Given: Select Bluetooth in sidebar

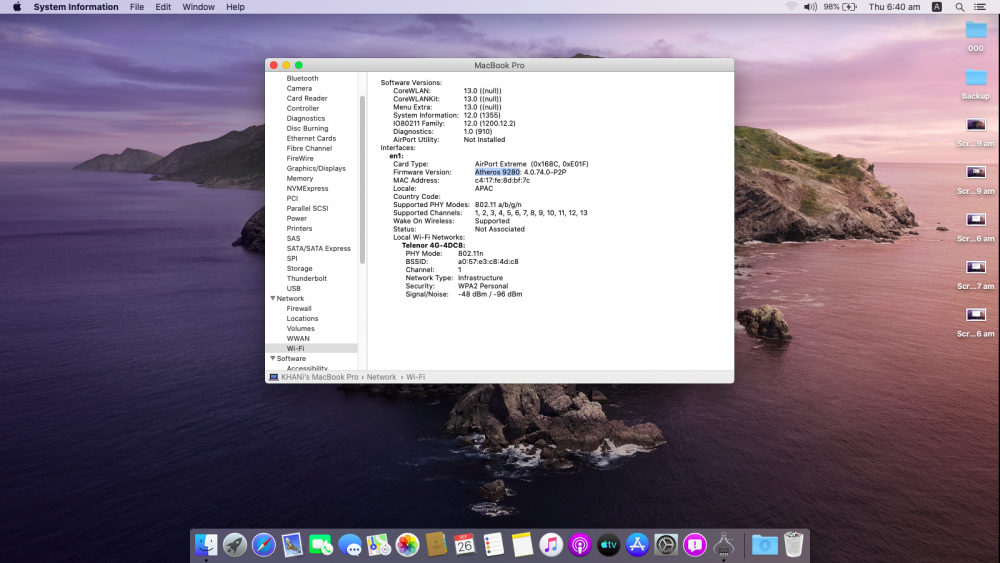Looking at the screenshot, I should click(302, 78).
